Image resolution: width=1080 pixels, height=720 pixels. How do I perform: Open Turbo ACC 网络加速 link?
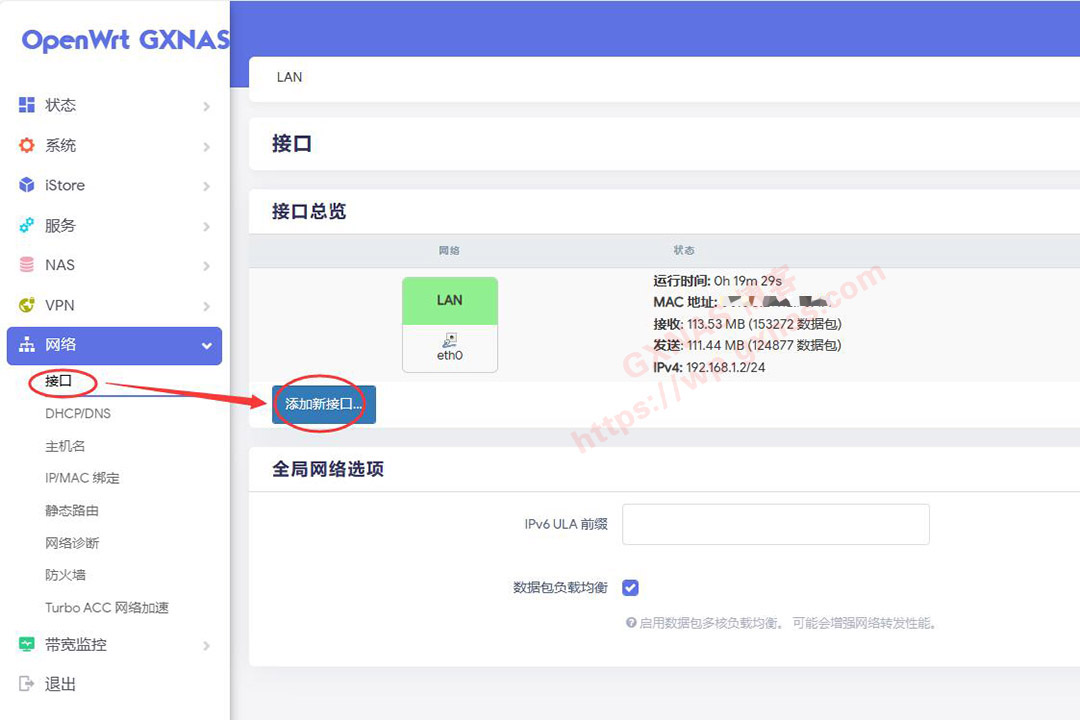tap(107, 607)
